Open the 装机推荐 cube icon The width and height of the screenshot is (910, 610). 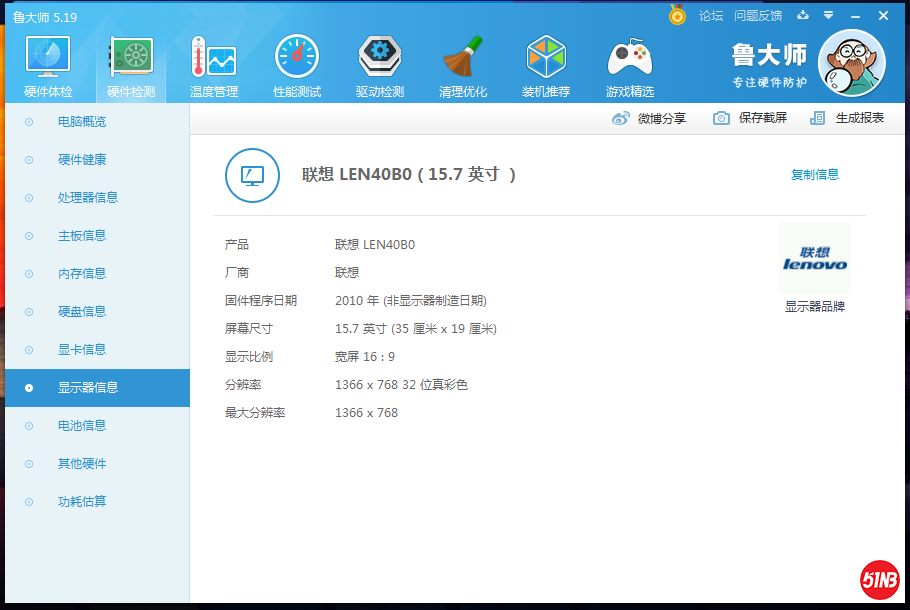coord(546,60)
